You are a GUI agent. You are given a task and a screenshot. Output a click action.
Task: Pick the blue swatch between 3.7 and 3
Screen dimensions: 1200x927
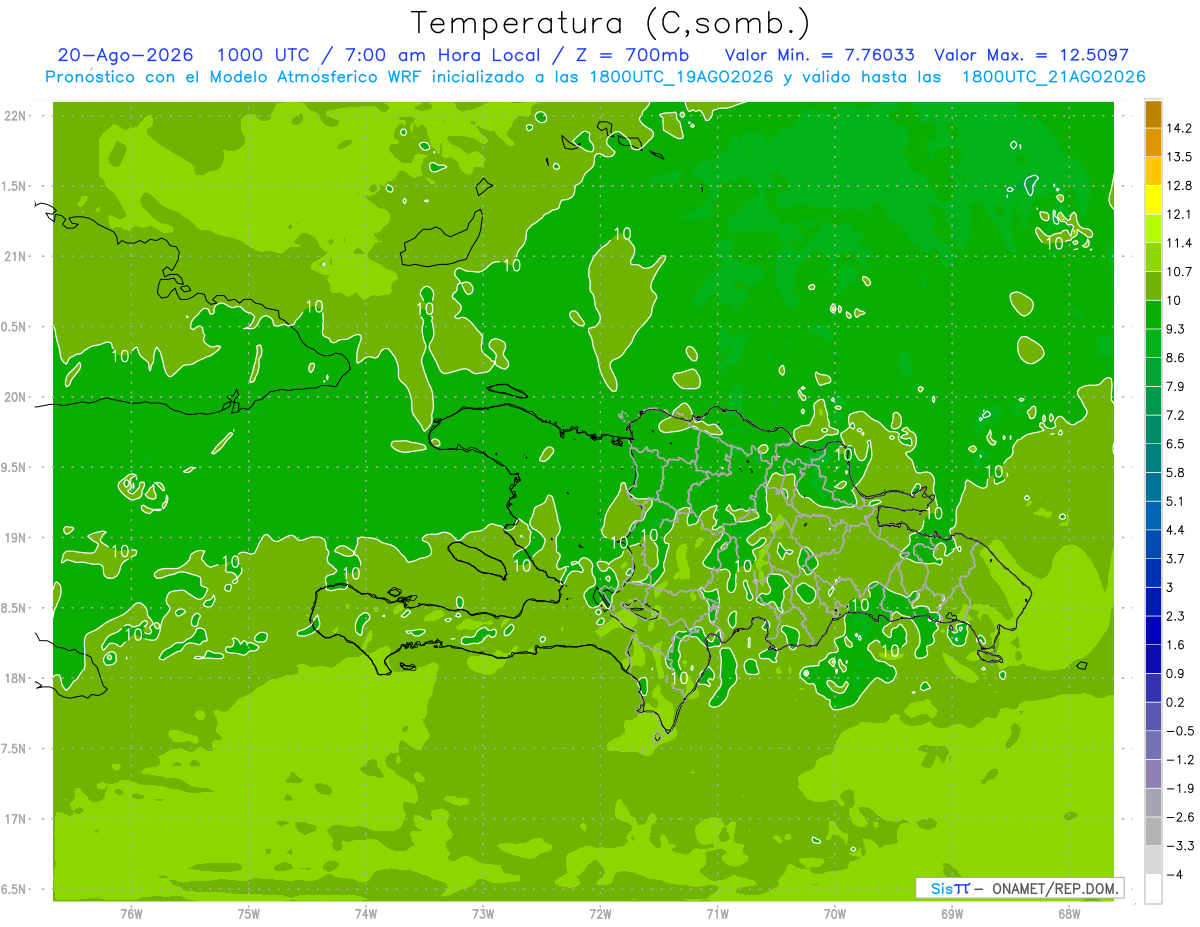pos(1153,573)
